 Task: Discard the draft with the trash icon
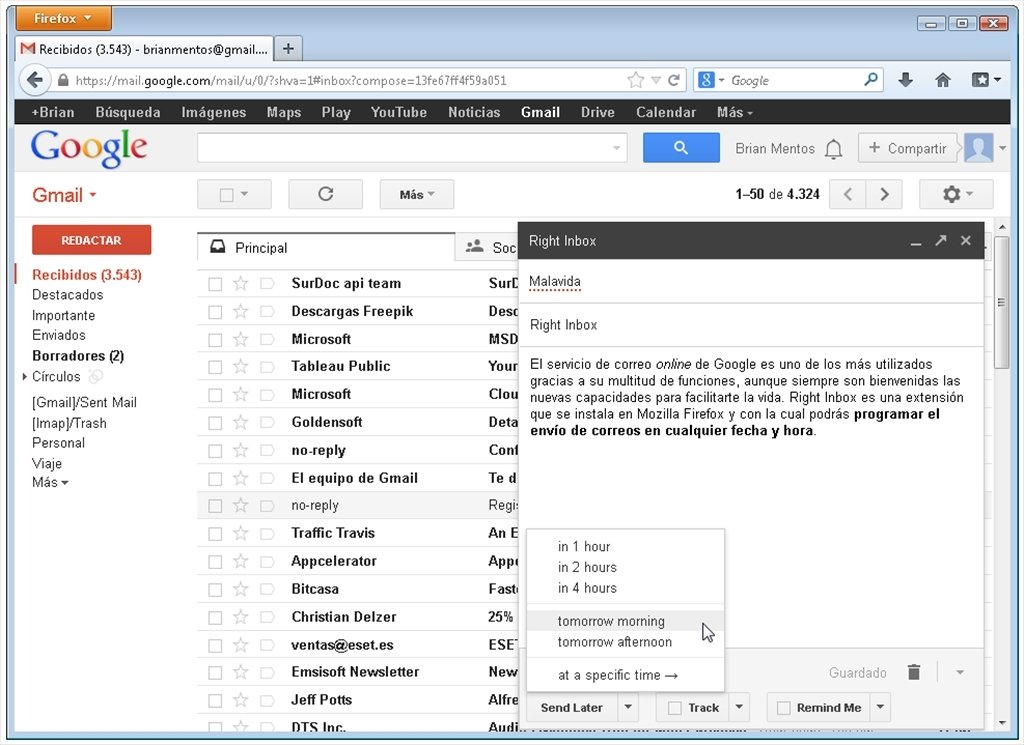click(914, 672)
